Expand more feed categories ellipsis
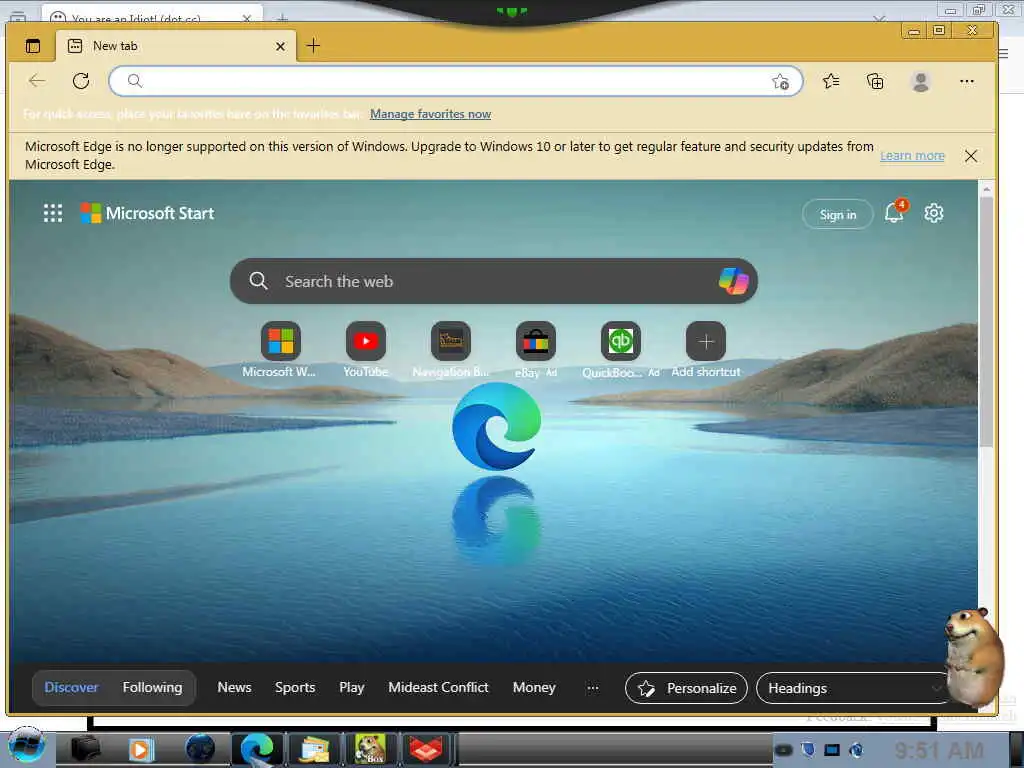Viewport: 1024px width, 768px height. click(592, 688)
